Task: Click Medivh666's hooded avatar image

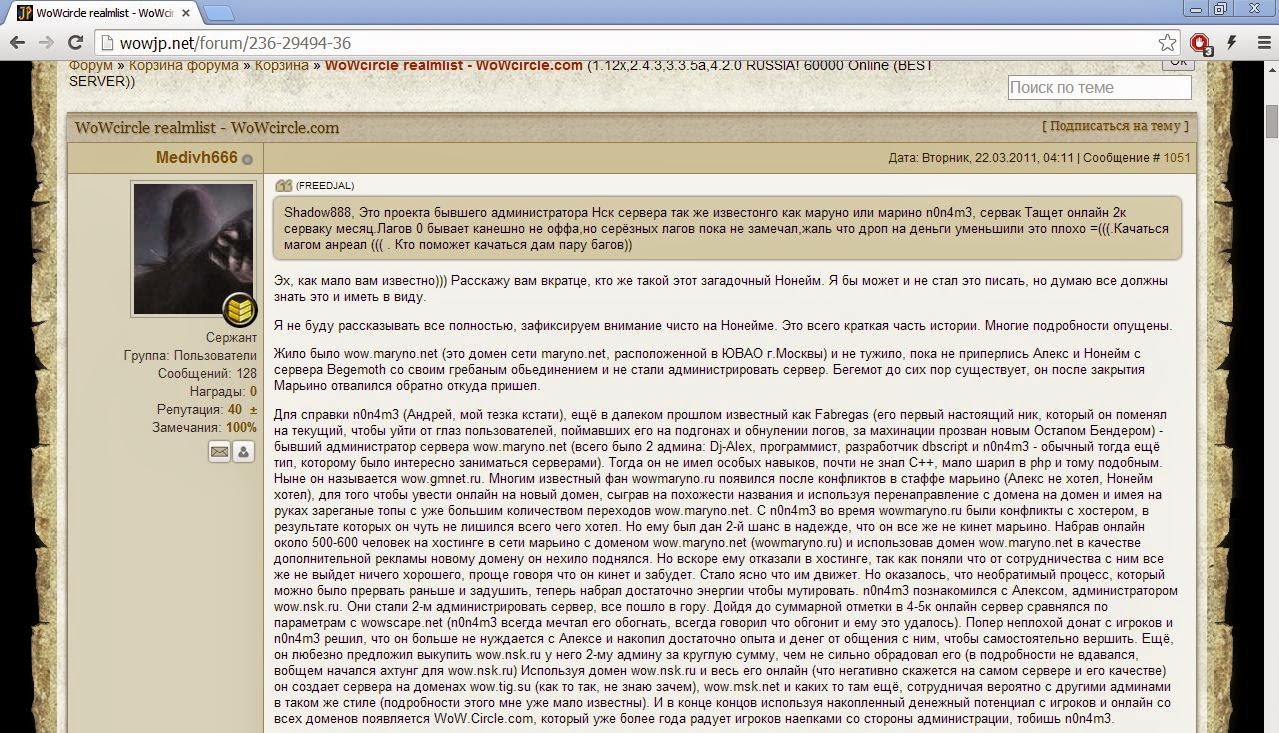Action: coord(193,249)
